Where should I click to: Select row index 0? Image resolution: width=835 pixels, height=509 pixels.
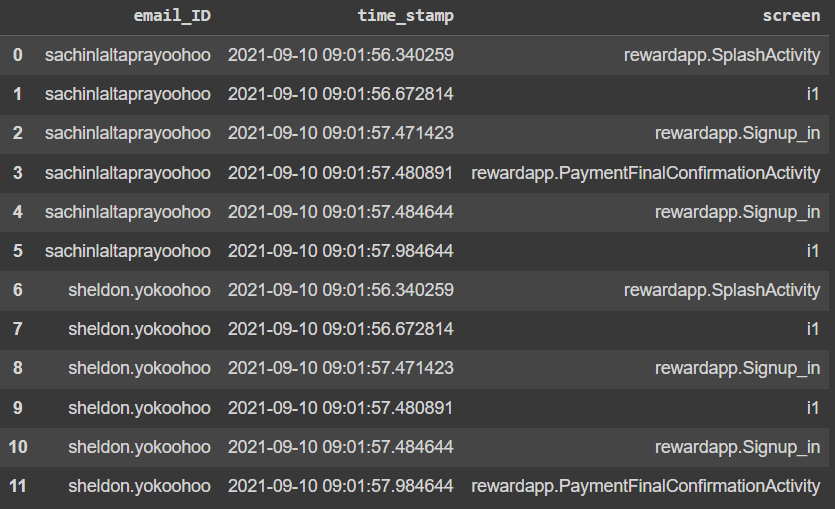pos(18,55)
